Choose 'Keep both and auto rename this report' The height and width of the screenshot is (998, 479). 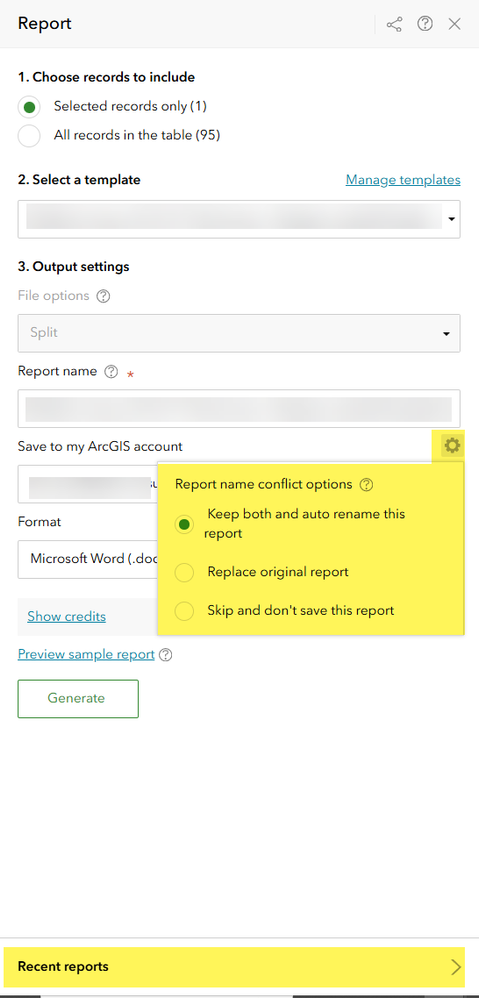(184, 524)
